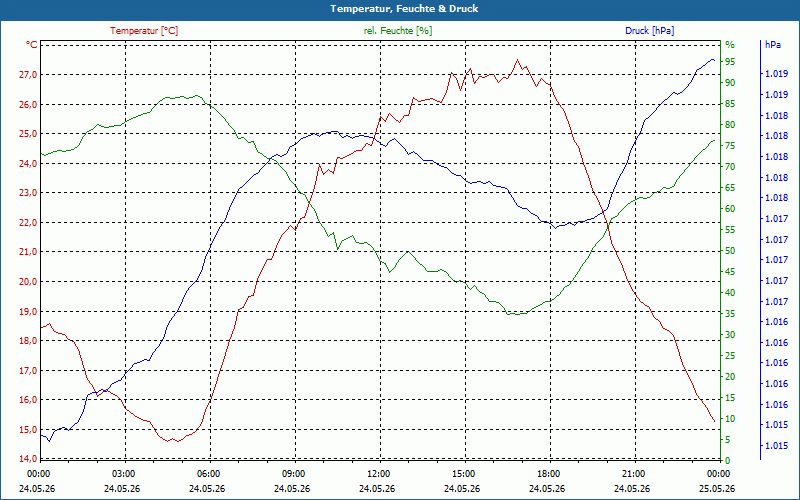Select the blue 'Druck [hPa]' legend label
This screenshot has height=500, width=800.
(x=649, y=31)
